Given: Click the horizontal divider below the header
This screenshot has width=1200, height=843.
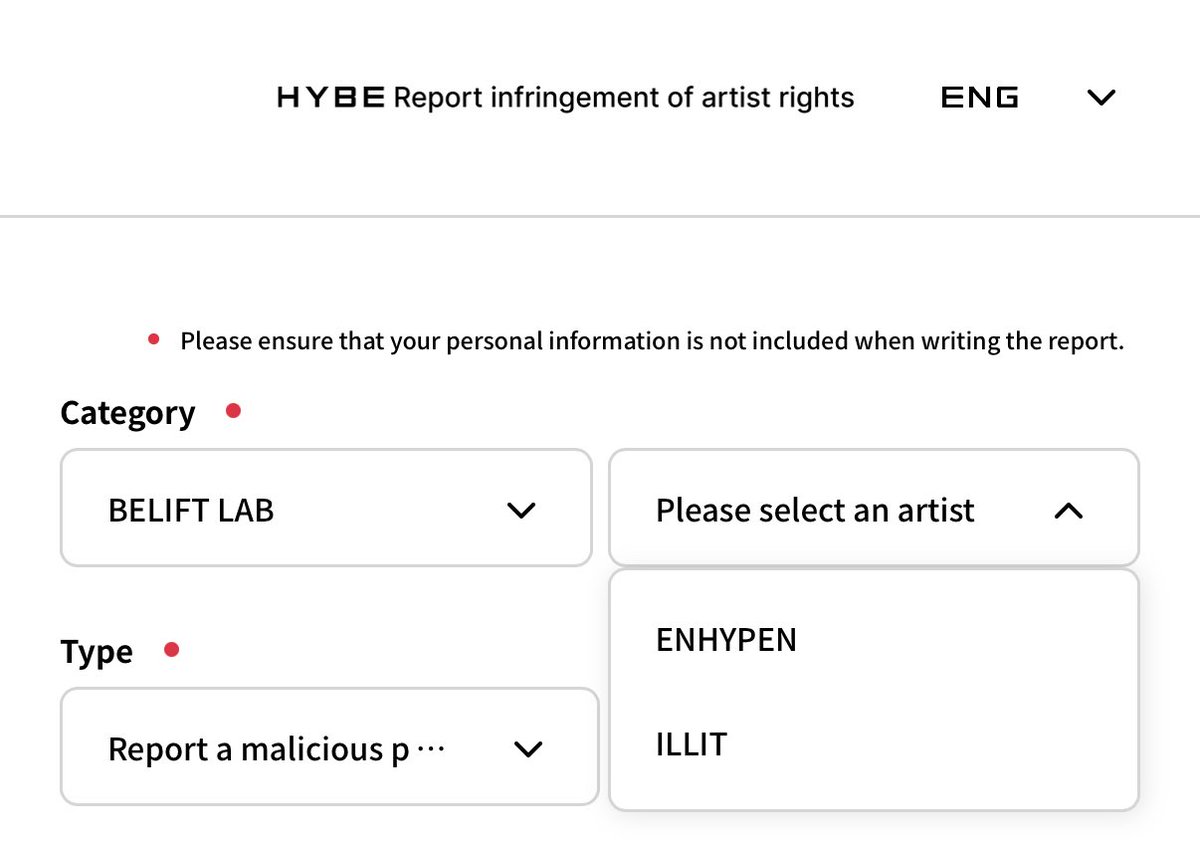Looking at the screenshot, I should click(x=600, y=216).
